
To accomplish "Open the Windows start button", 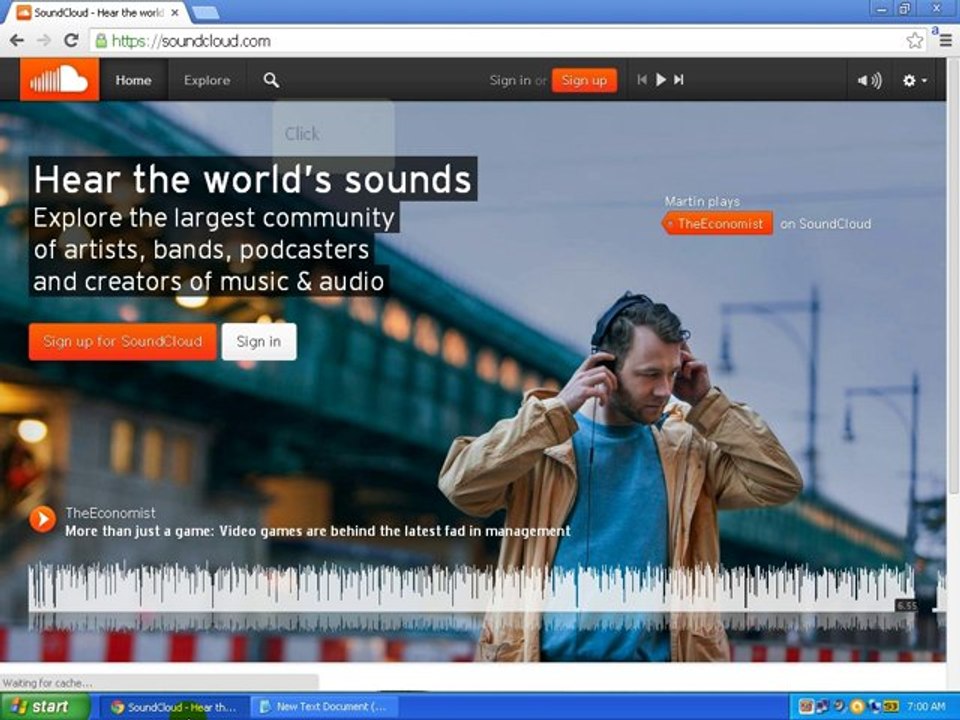I will 45,707.
